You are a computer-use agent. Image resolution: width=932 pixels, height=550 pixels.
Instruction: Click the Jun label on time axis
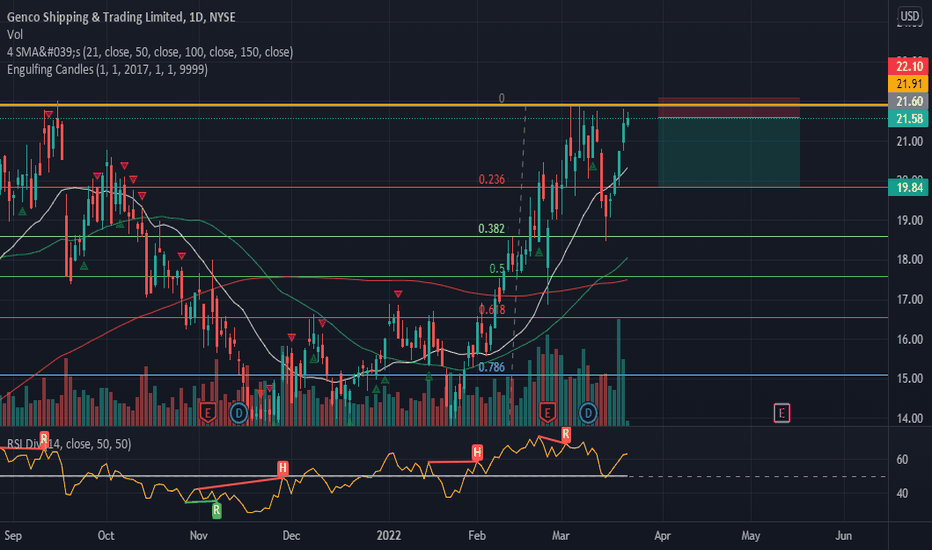(x=843, y=536)
